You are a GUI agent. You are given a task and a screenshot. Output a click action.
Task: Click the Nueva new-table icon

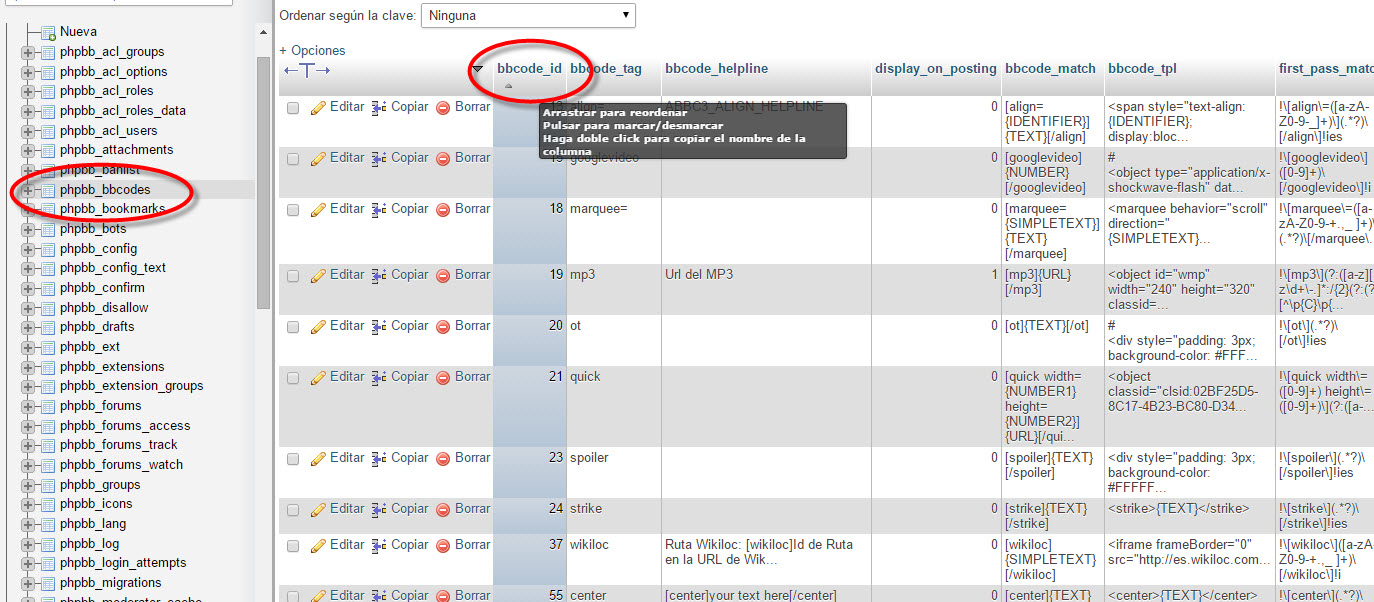click(x=47, y=32)
